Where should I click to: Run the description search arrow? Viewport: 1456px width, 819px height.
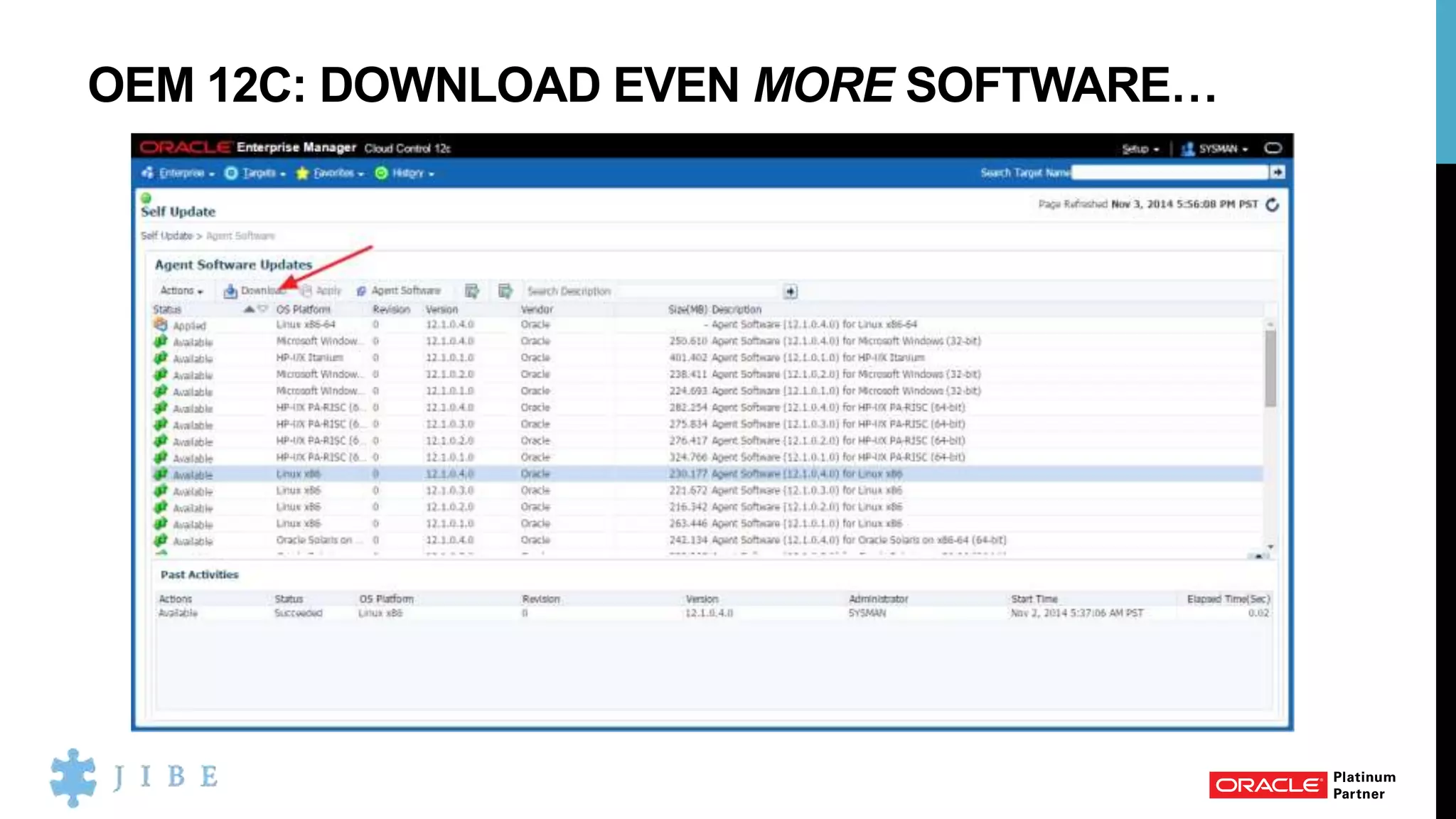[791, 291]
